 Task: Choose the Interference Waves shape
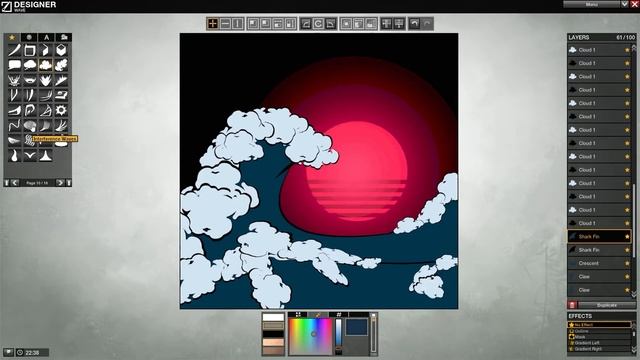[29, 140]
